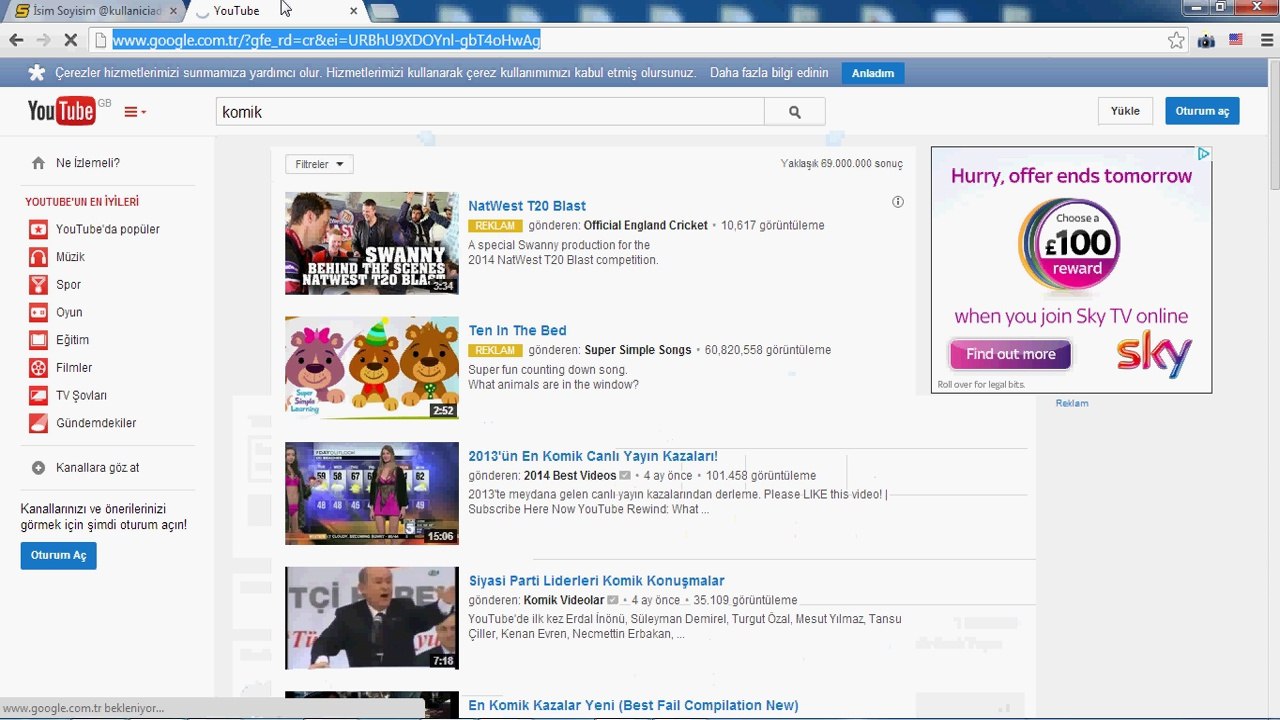The height and width of the screenshot is (720, 1280).
Task: Stop loading the page with the X button
Action: coord(70,40)
